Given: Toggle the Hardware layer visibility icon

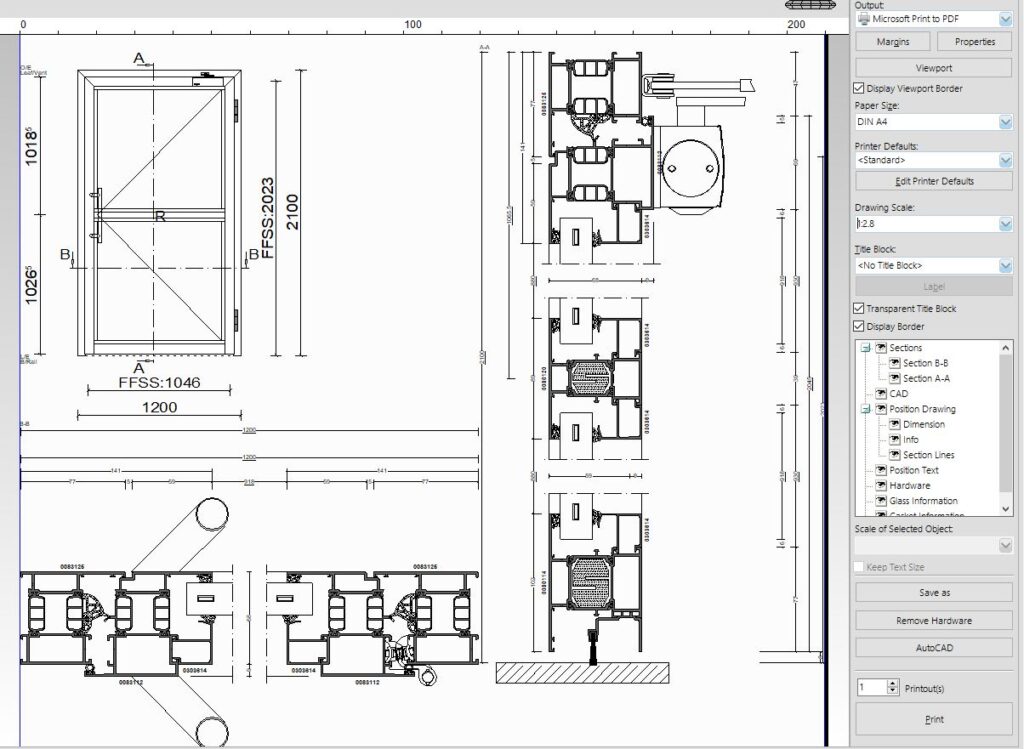Looking at the screenshot, I should click(880, 486).
